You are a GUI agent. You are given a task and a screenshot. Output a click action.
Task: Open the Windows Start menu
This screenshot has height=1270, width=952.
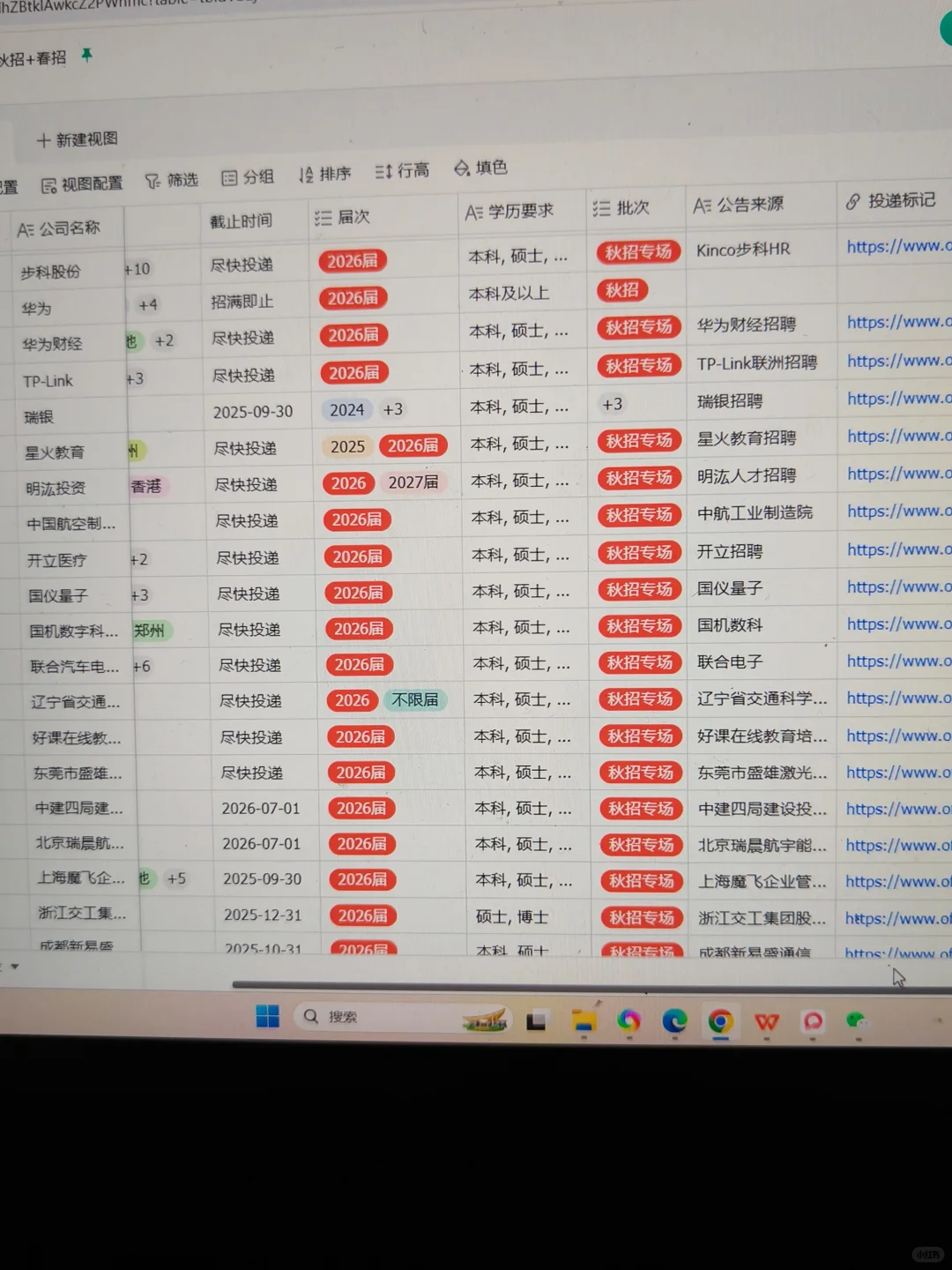tap(267, 1017)
